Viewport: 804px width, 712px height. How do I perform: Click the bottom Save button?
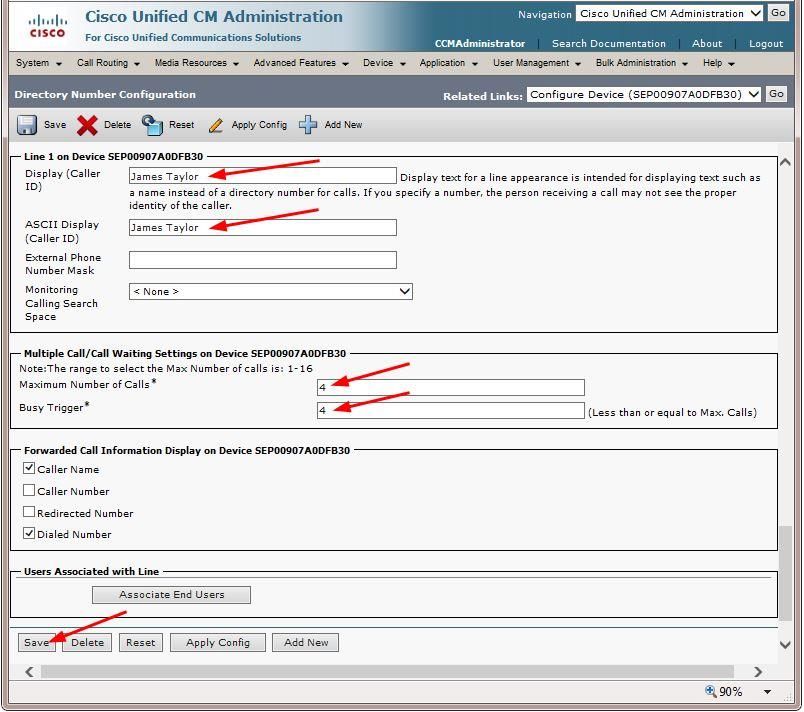[x=36, y=642]
